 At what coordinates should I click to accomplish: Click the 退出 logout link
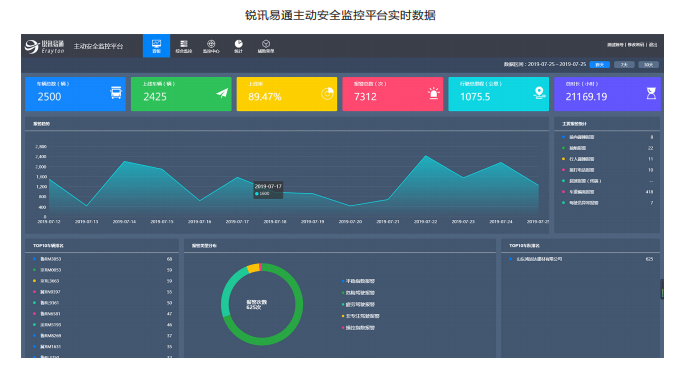click(x=653, y=45)
